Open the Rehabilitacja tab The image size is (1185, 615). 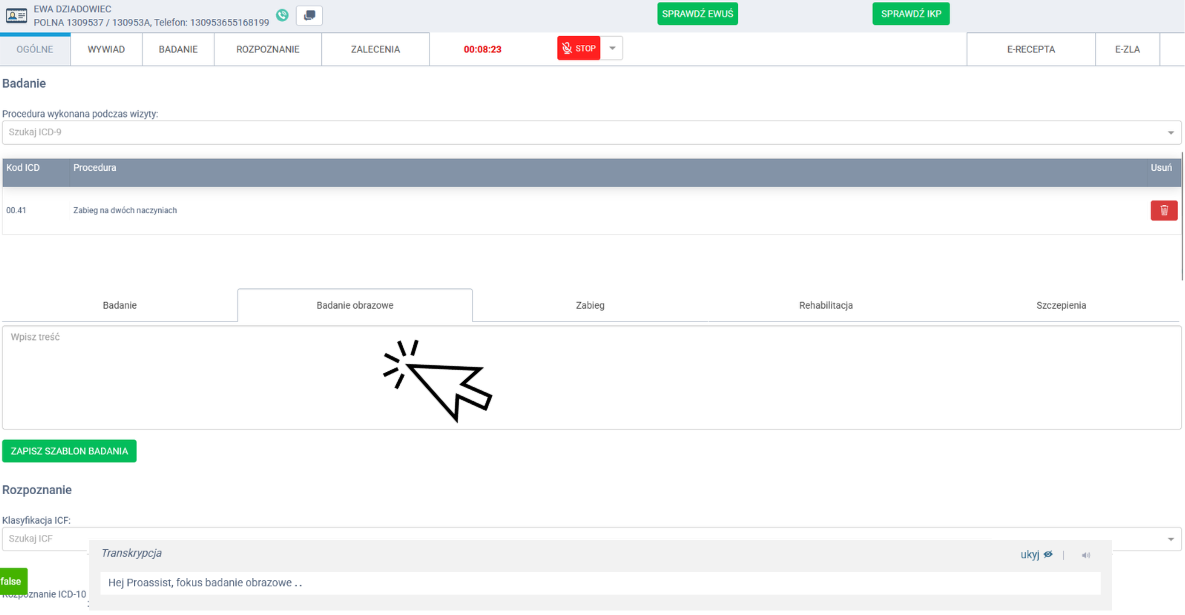point(825,305)
